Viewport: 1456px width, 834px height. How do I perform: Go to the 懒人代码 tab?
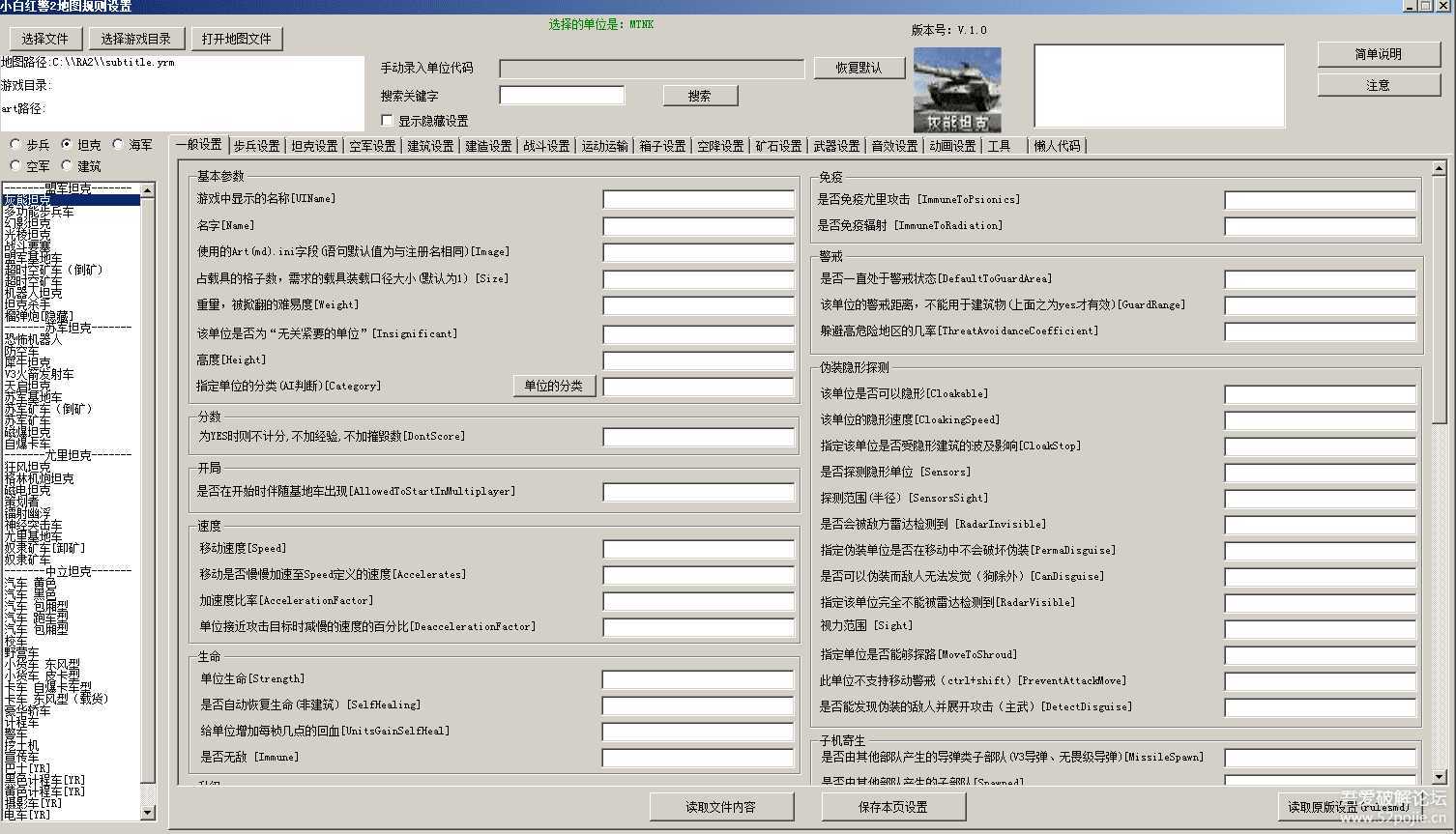(x=1057, y=146)
